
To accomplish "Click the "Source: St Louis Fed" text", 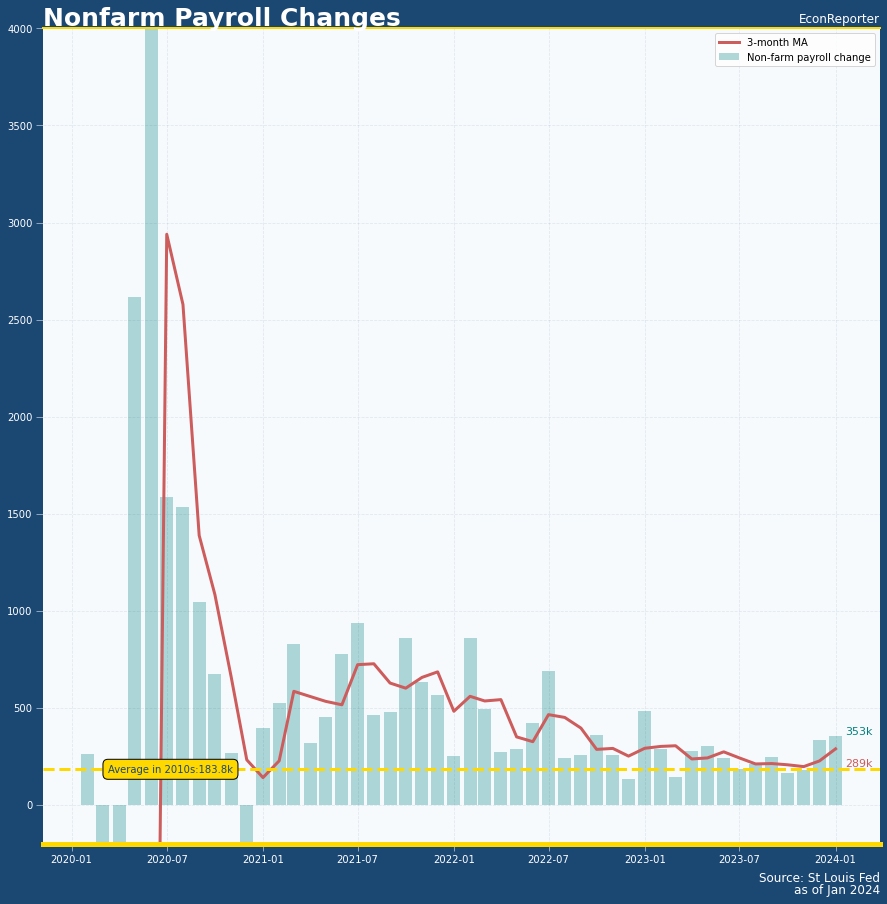I will (x=819, y=878).
